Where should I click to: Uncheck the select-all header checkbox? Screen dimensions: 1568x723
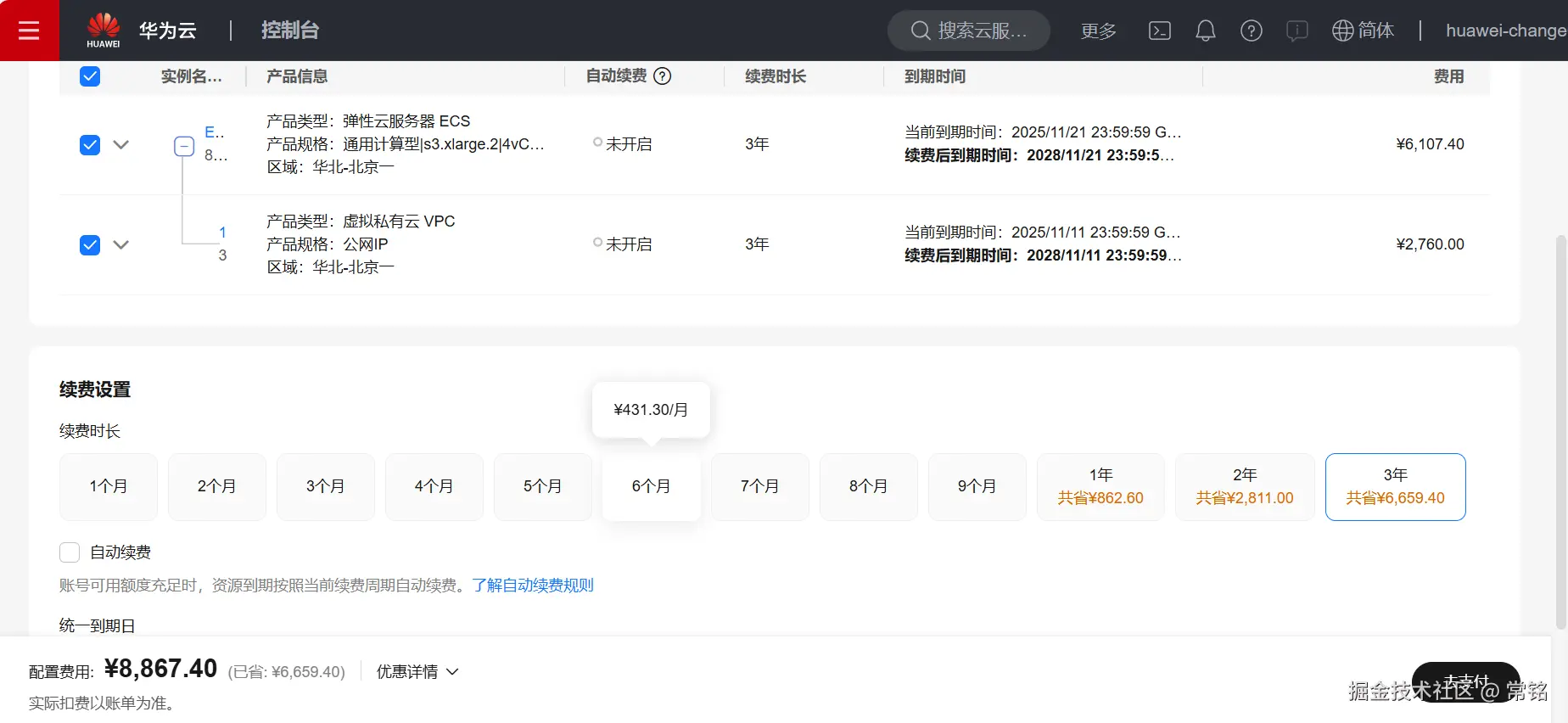[90, 76]
